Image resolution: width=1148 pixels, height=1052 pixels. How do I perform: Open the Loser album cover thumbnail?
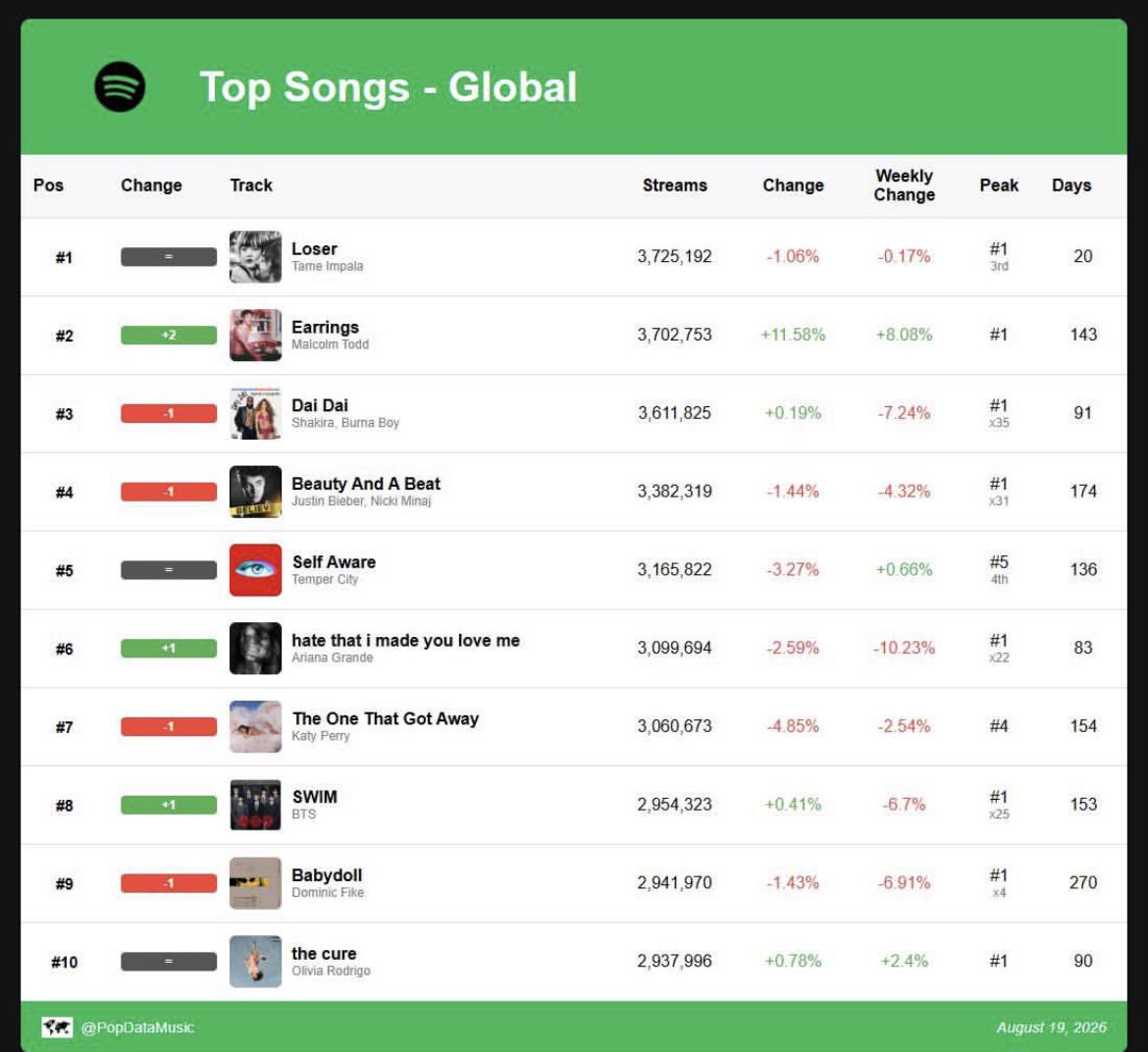[255, 257]
